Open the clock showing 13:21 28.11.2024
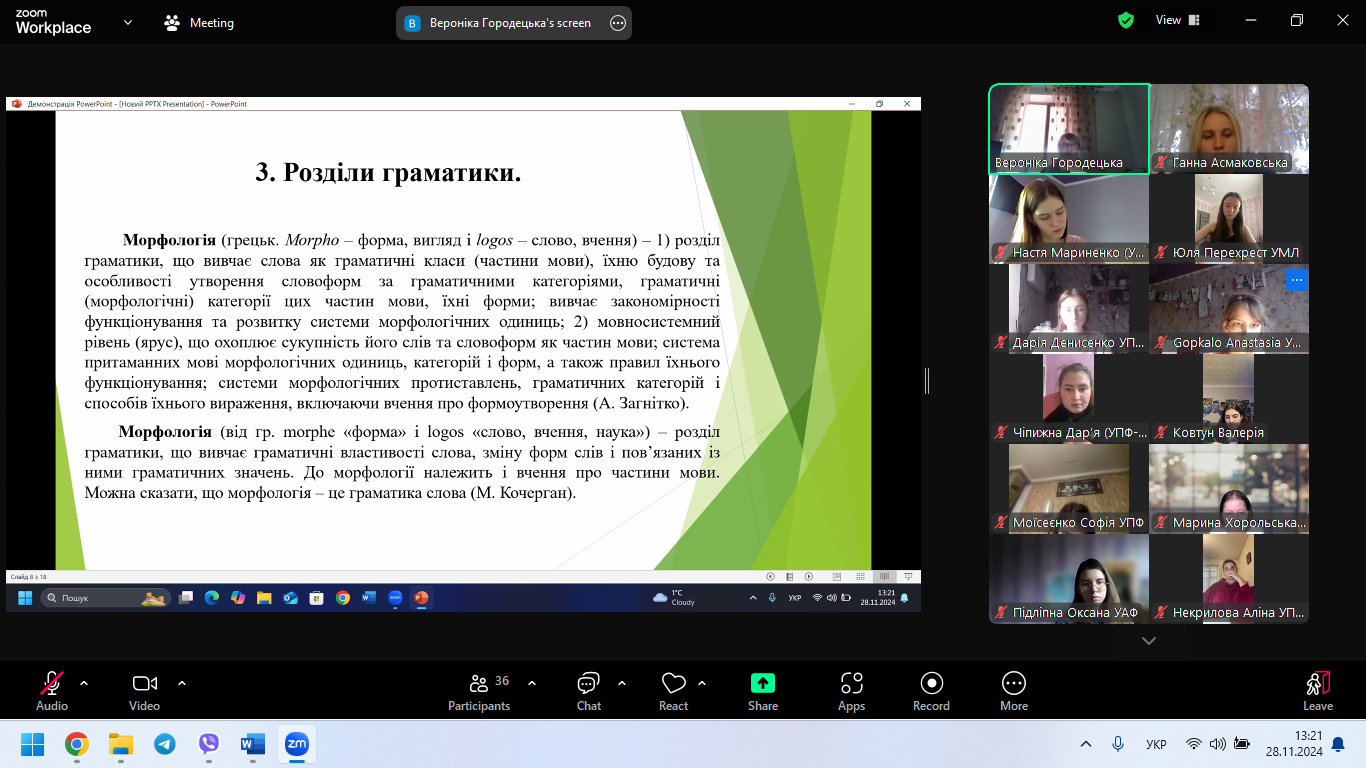Viewport: 1366px width, 768px height. coord(1294,744)
